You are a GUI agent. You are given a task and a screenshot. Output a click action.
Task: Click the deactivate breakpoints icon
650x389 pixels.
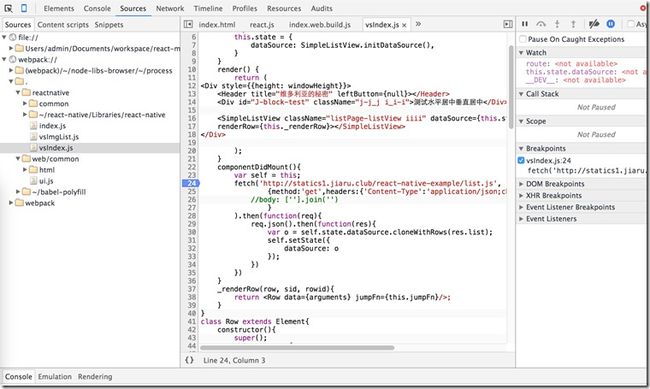point(594,24)
